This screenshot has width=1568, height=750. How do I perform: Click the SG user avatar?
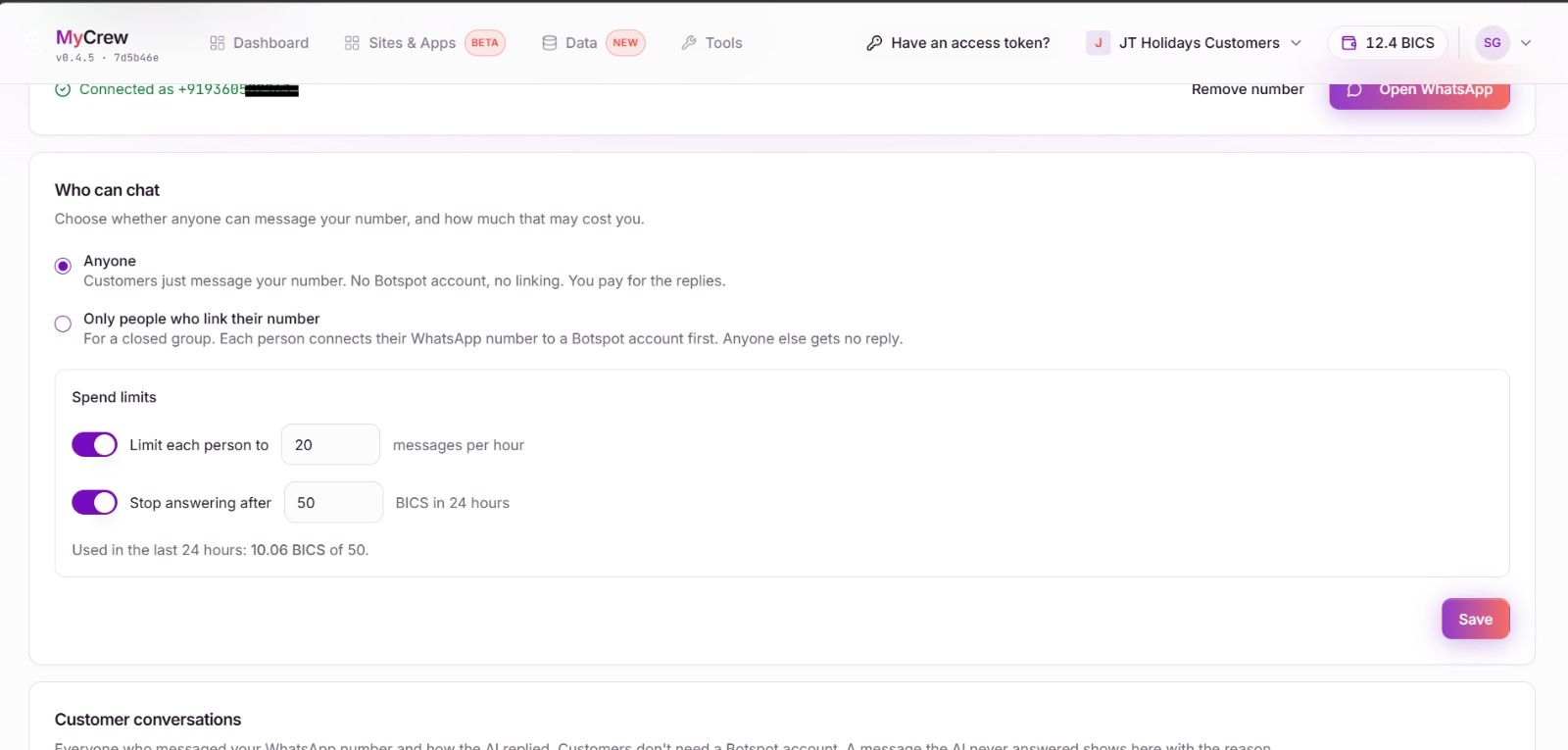pyautogui.click(x=1493, y=43)
